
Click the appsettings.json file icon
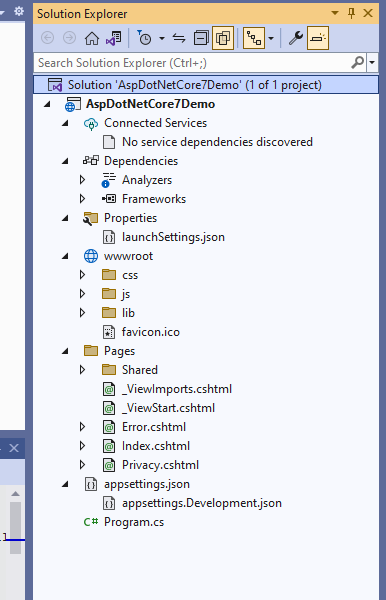point(91,484)
